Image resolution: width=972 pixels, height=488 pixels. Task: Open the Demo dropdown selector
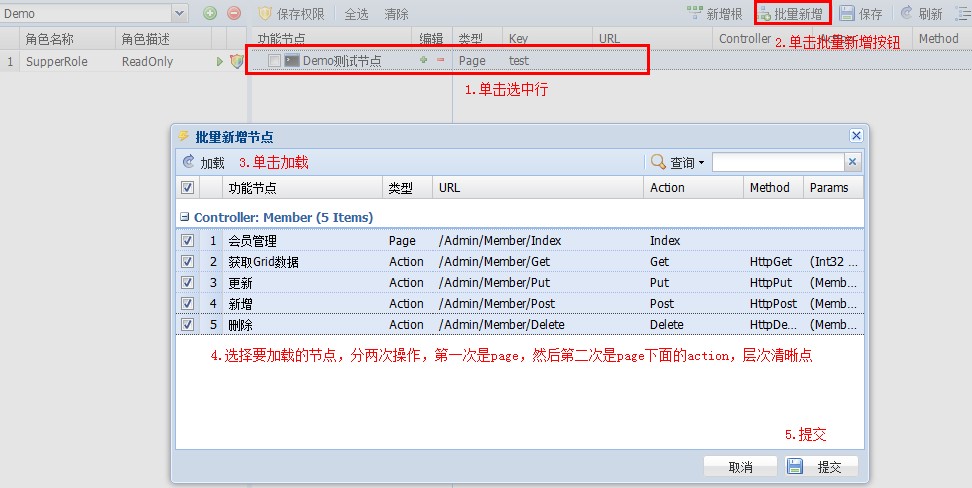click(x=179, y=14)
